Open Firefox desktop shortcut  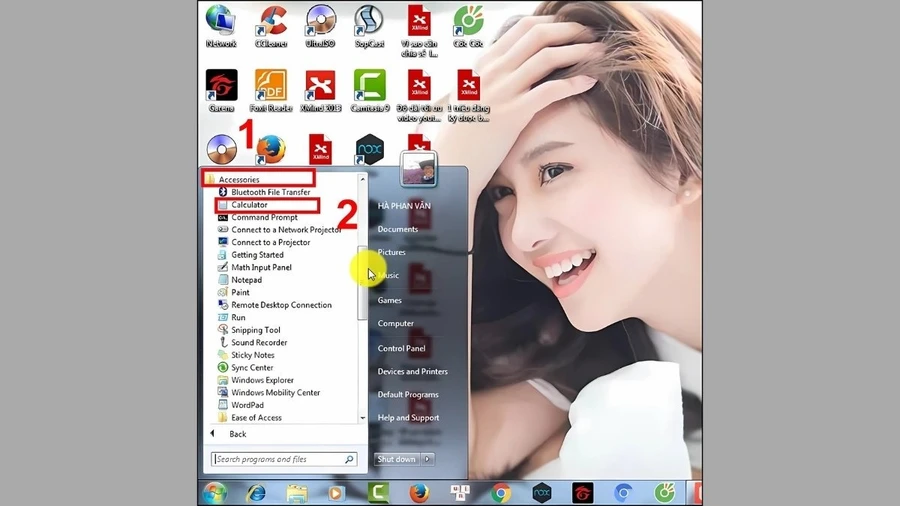tap(270, 149)
